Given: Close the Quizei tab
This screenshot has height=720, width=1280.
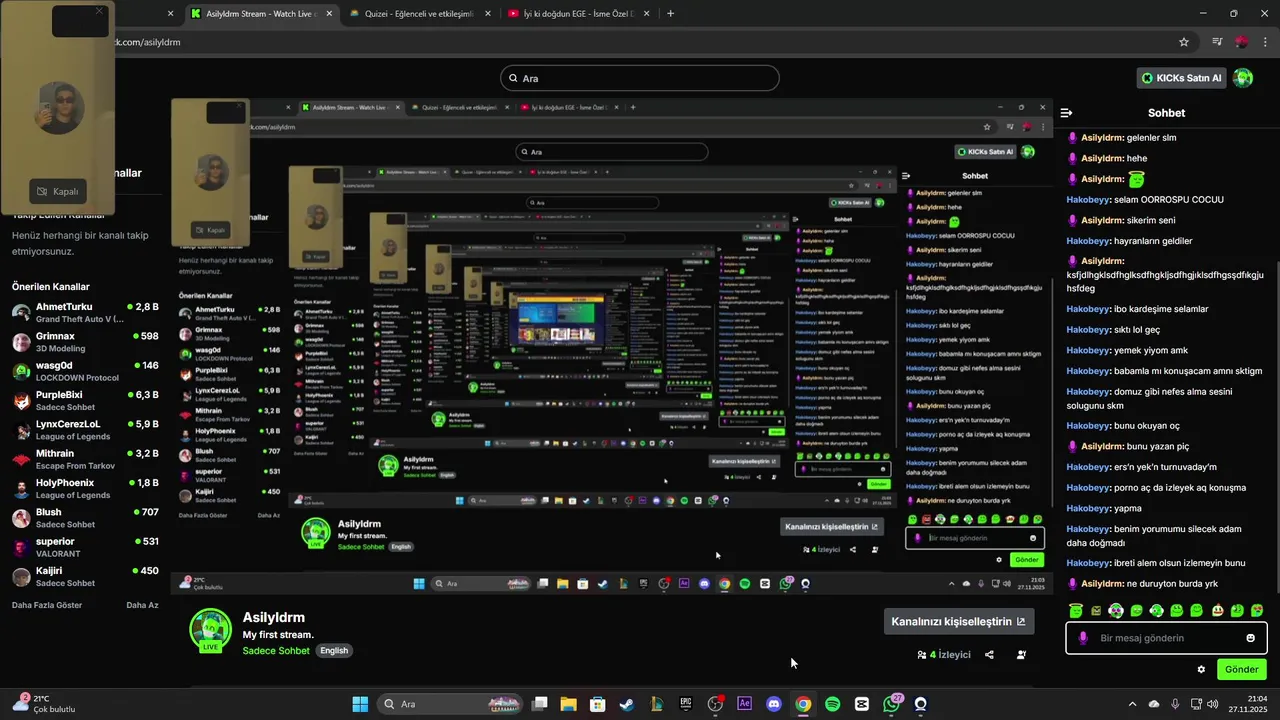Looking at the screenshot, I should pos(487,14).
